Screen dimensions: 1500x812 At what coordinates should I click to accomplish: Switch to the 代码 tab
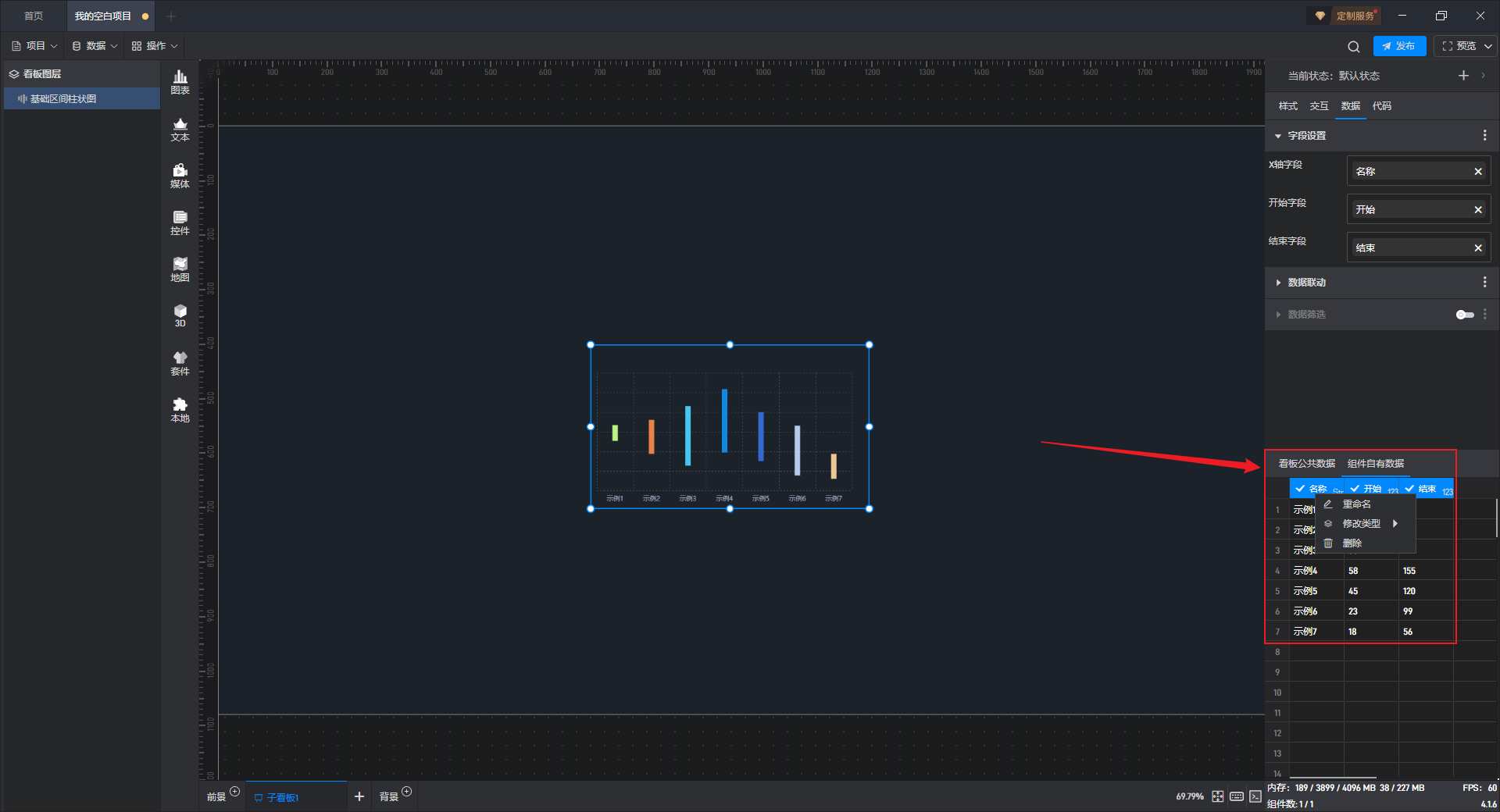click(x=1381, y=106)
